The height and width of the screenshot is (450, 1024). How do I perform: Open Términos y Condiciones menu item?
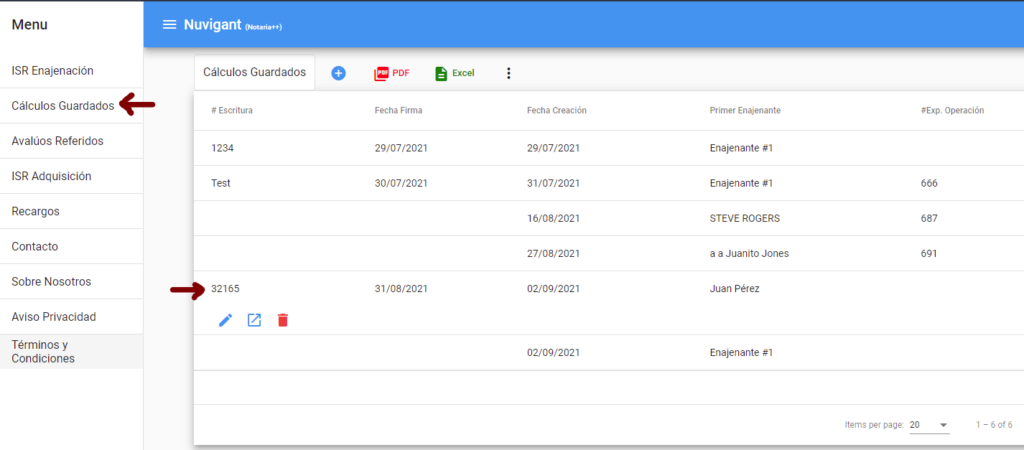[71, 351]
